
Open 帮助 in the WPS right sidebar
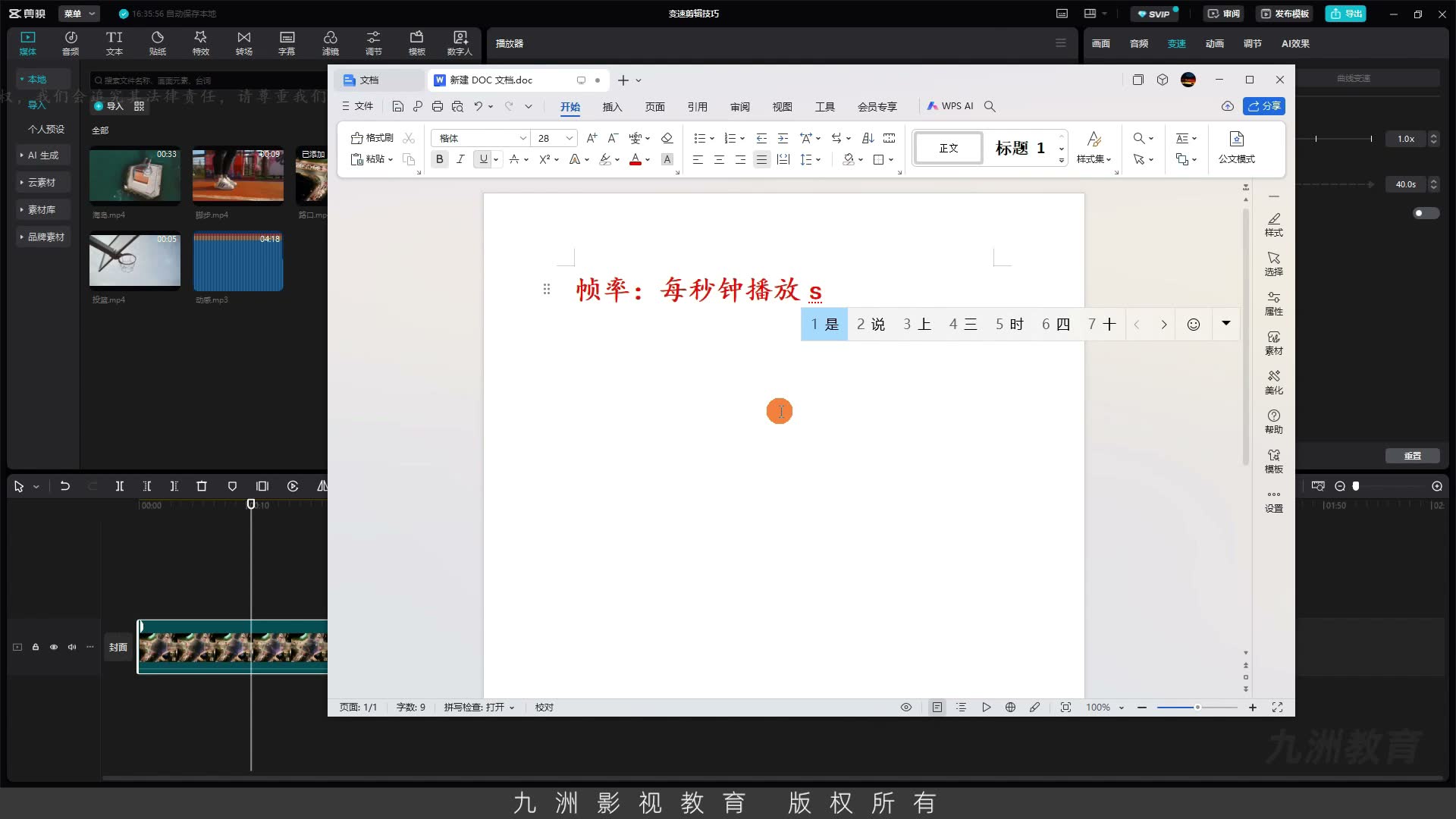1274,422
